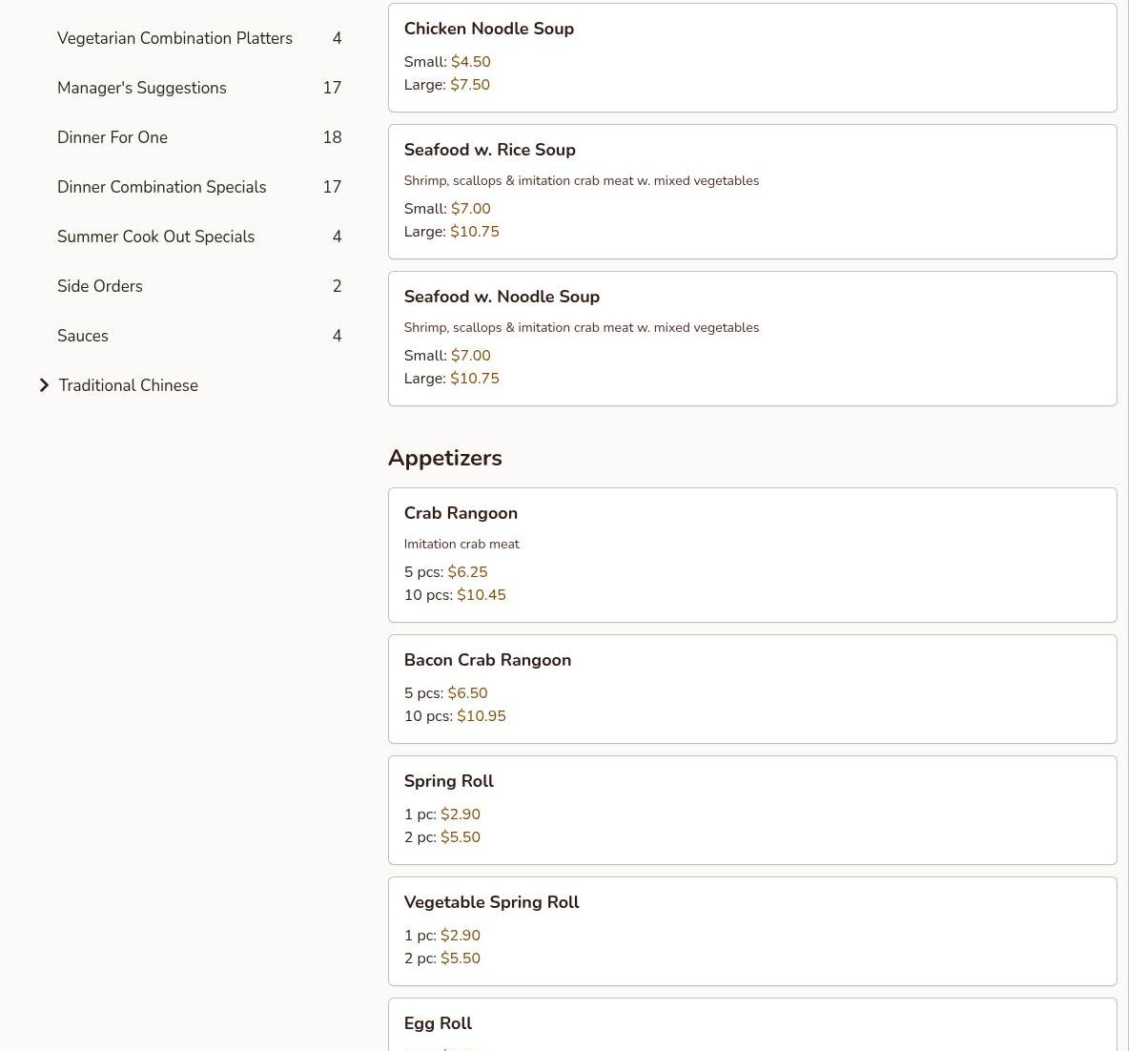Choose Seafood w. Rice Soup card
Image resolution: width=1148 pixels, height=1051 pixels.
[x=751, y=191]
